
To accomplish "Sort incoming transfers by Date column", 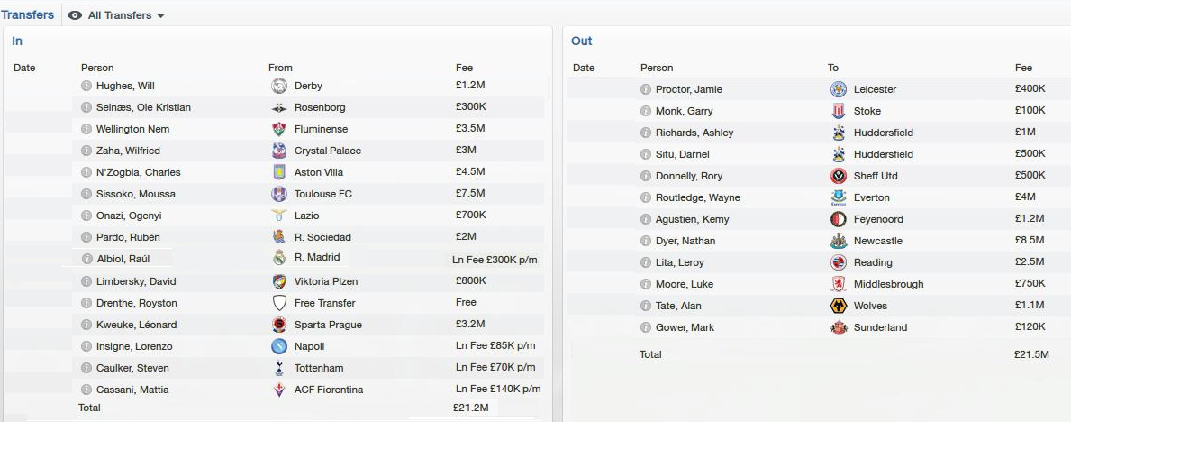I will [x=24, y=68].
